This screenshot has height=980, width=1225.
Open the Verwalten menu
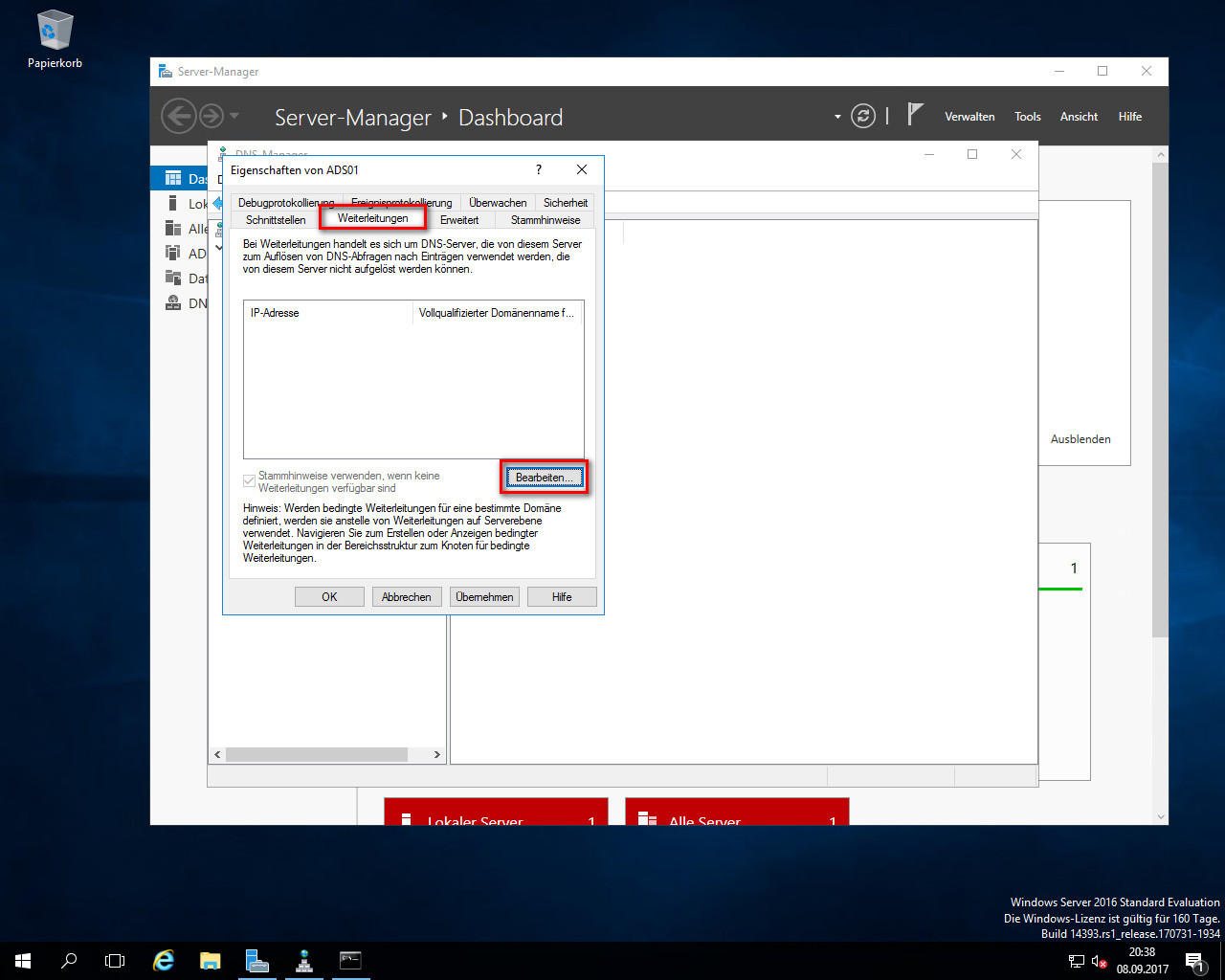pyautogui.click(x=969, y=117)
